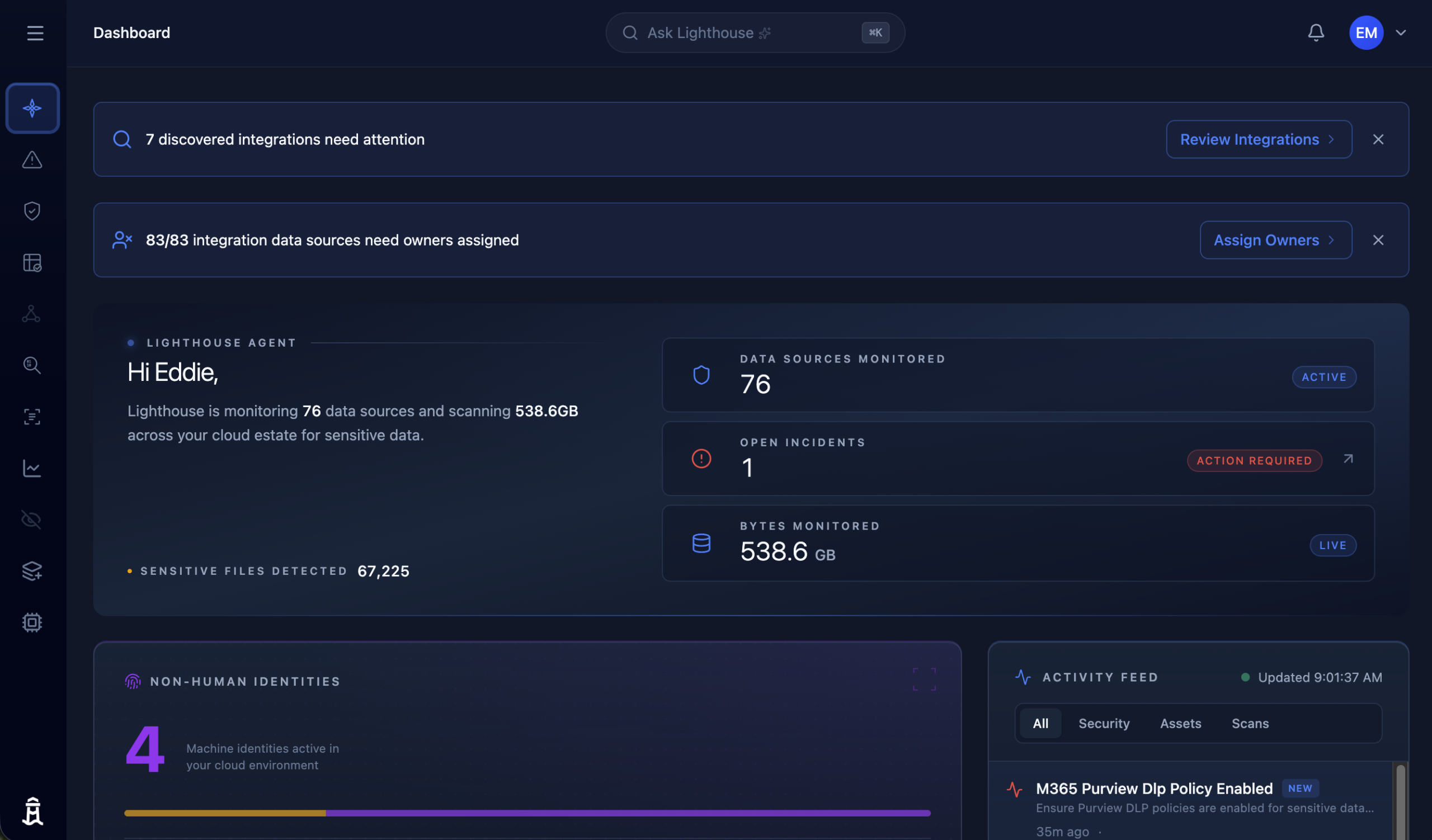Click the fingerprint icon in Non-Human Identities
Viewport: 1432px width, 840px height.
coord(133,681)
